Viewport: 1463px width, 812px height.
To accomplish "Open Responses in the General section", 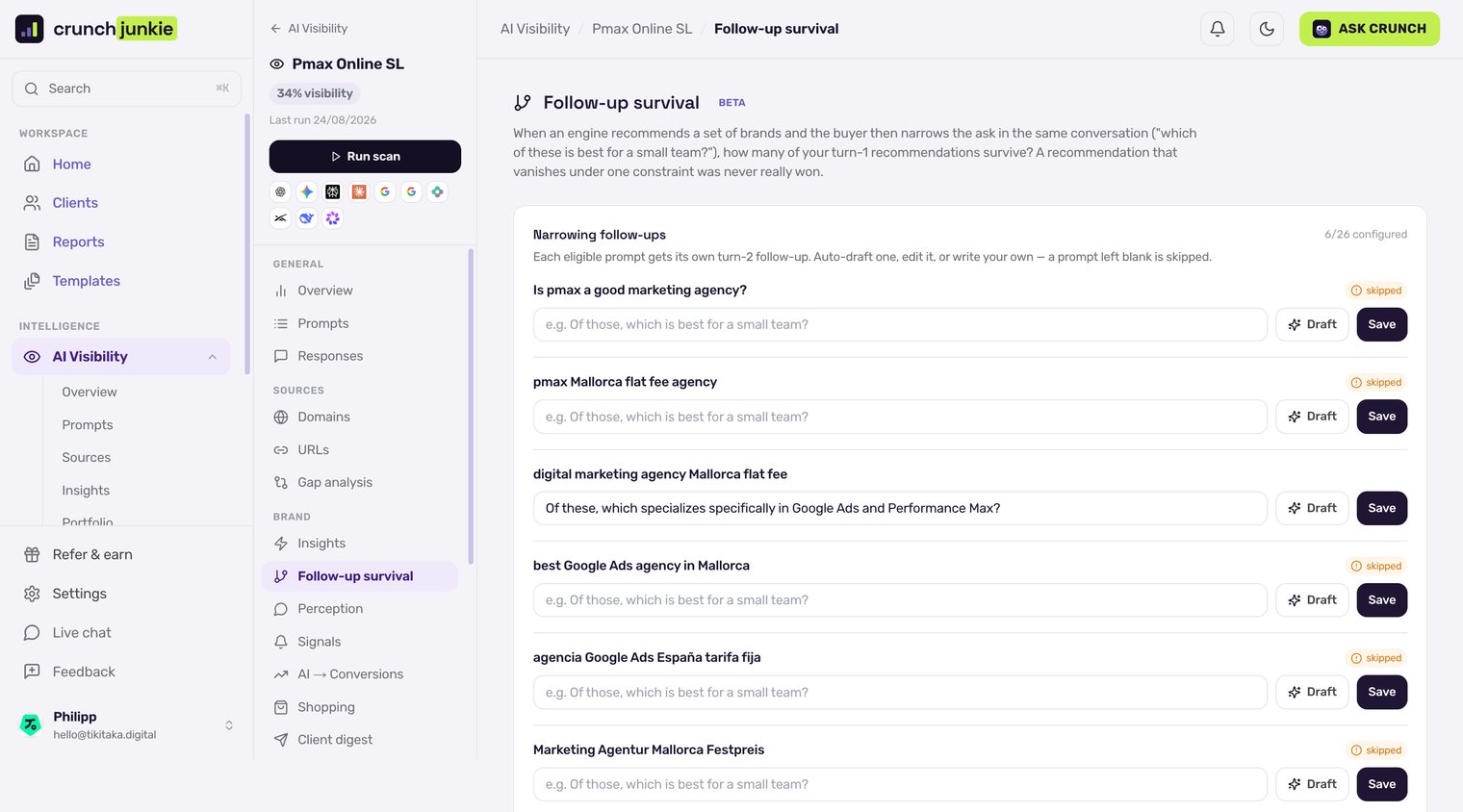I will pos(359,356).
